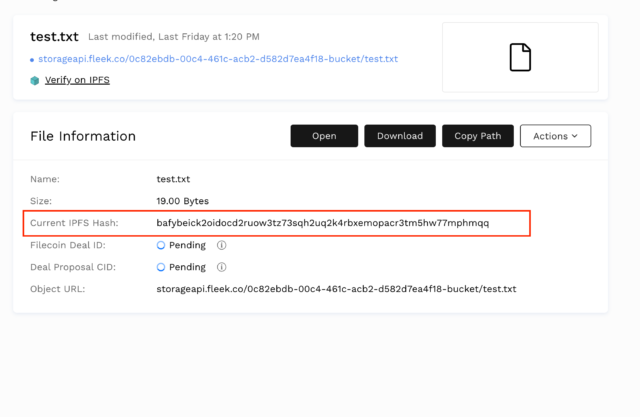Click the info icon beside Deal Proposal CID
640x417 pixels.
tap(221, 267)
